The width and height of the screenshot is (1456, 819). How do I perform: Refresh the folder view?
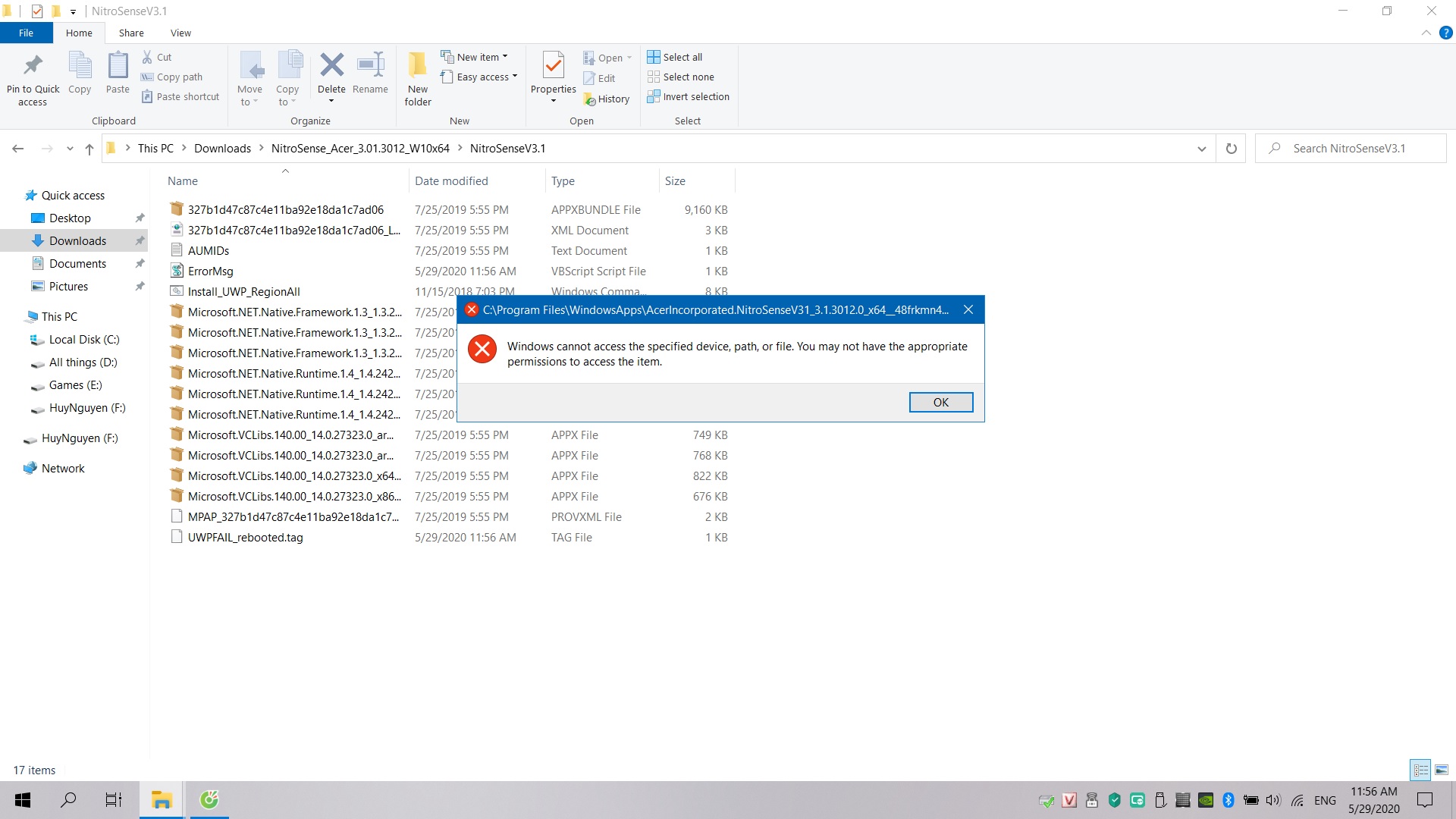click(x=1231, y=149)
